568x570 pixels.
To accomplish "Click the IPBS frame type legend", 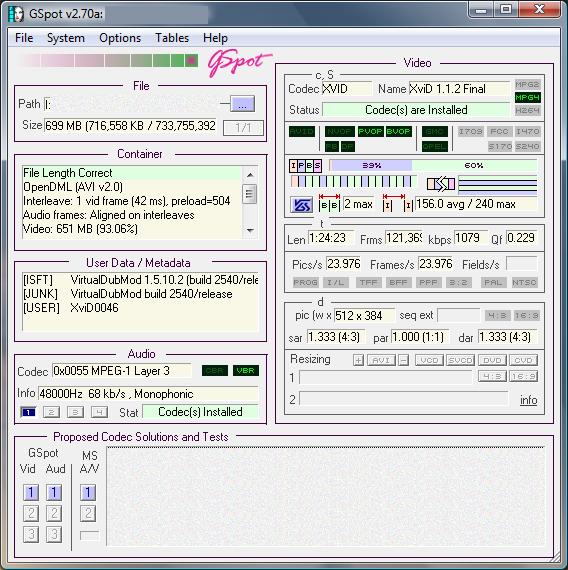I will click(305, 166).
